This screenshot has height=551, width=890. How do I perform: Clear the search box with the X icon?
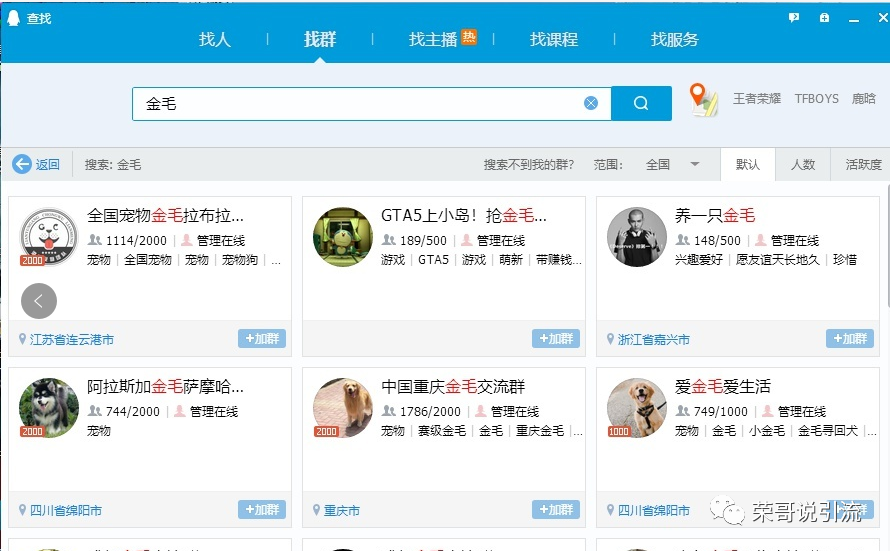pos(591,103)
